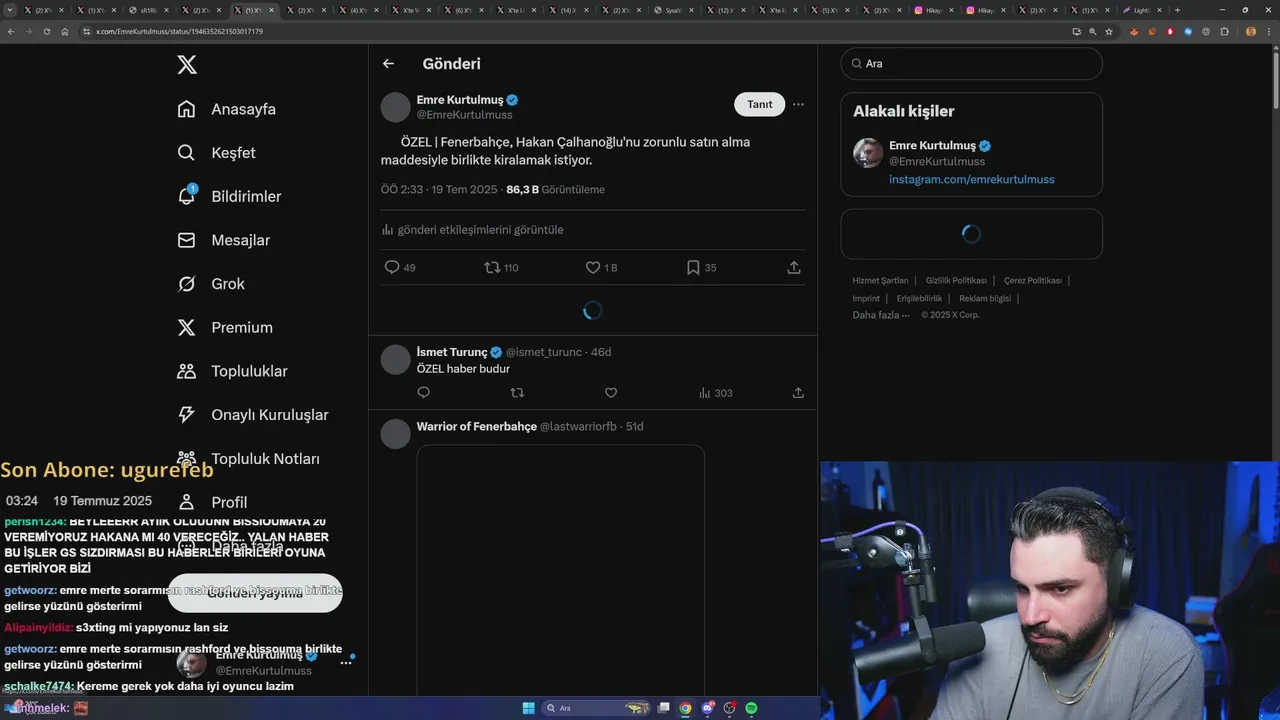The width and height of the screenshot is (1280, 720).
Task: Open Erişilebilirlik footer link
Action: (x=919, y=299)
